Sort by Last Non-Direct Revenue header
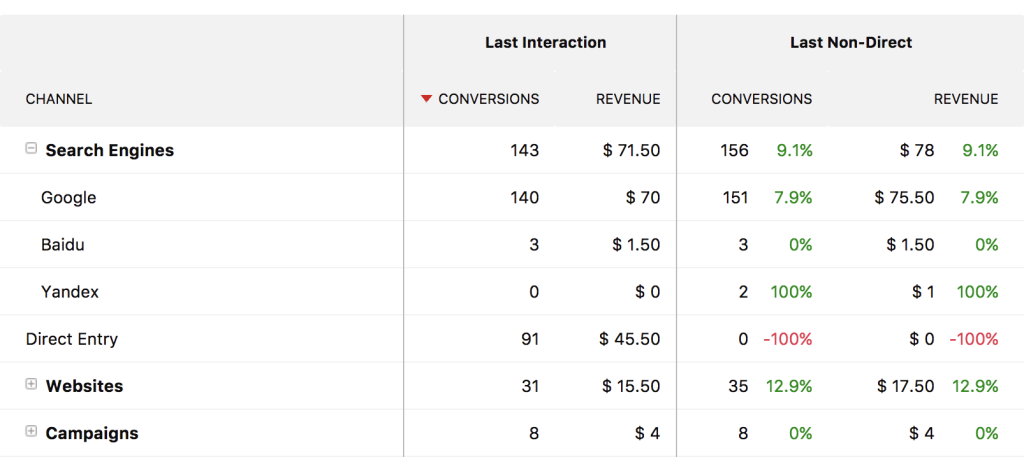The height and width of the screenshot is (471, 1024). [x=965, y=99]
